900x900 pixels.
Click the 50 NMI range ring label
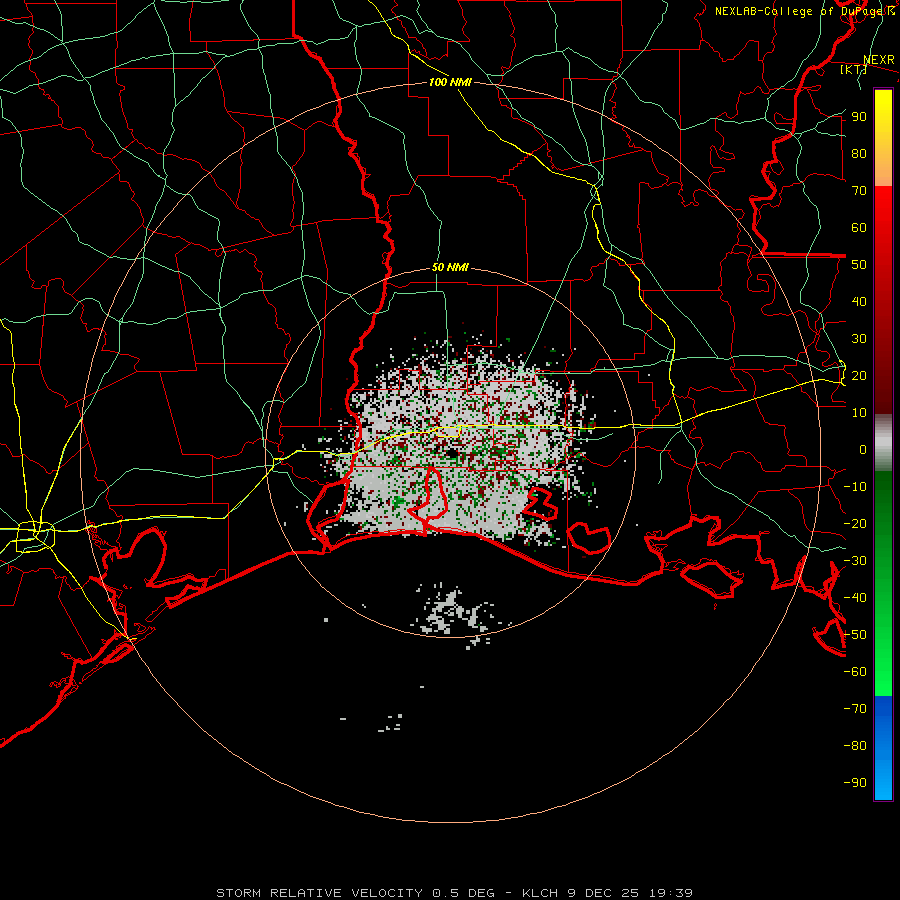(450, 267)
